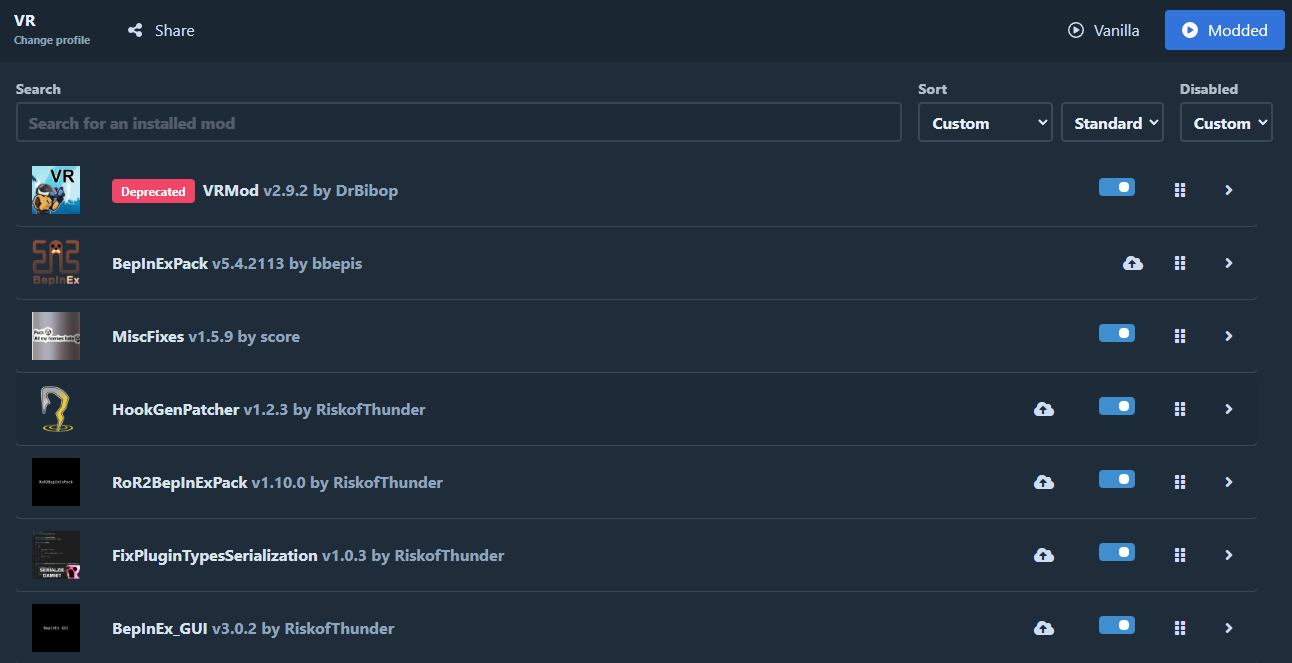
Task: Disable HookGenPatcher with its switch
Action: coord(1117,406)
